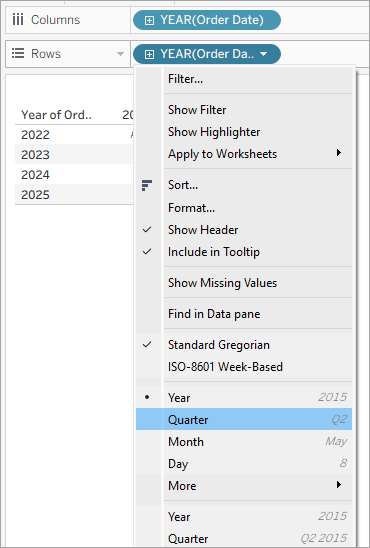Toggle Include in Tooltip
Screen dimensions: 370x548
point(244,252)
